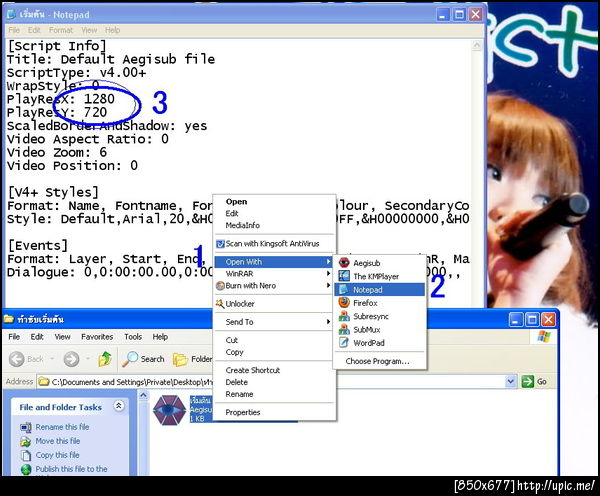Viewport: 600px width, 496px height.
Task: Click the Go button
Action: (534, 382)
